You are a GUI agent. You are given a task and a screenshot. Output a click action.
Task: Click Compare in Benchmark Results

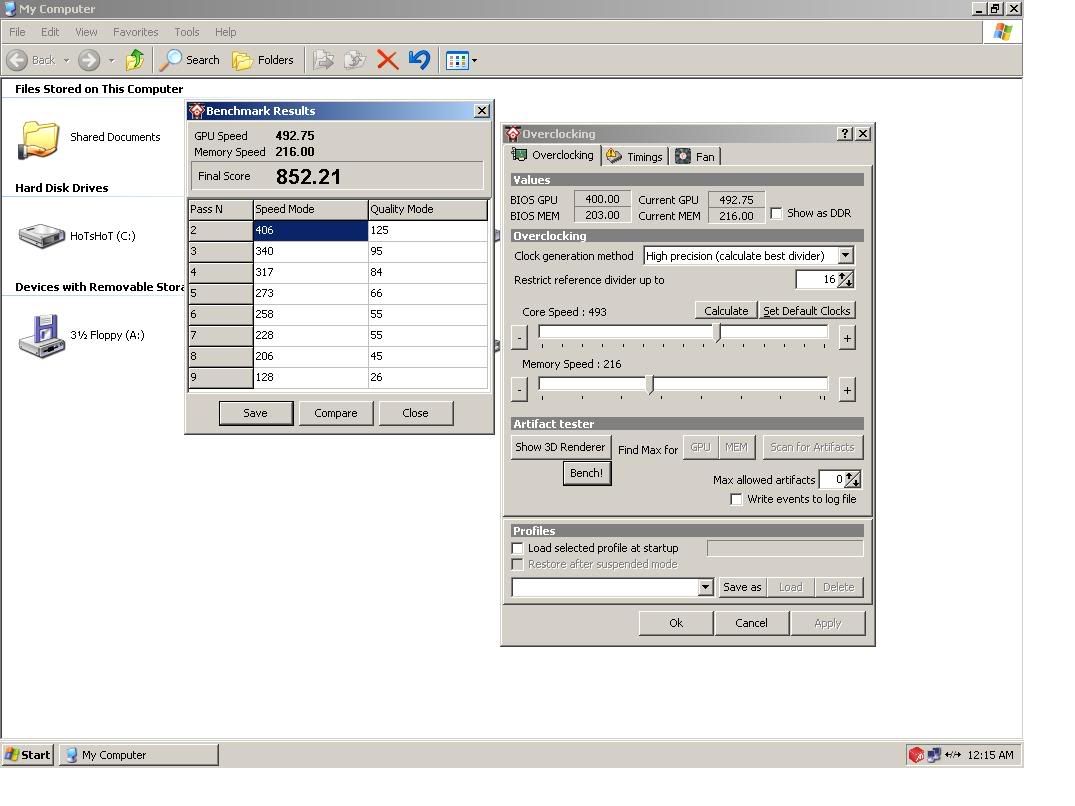335,413
